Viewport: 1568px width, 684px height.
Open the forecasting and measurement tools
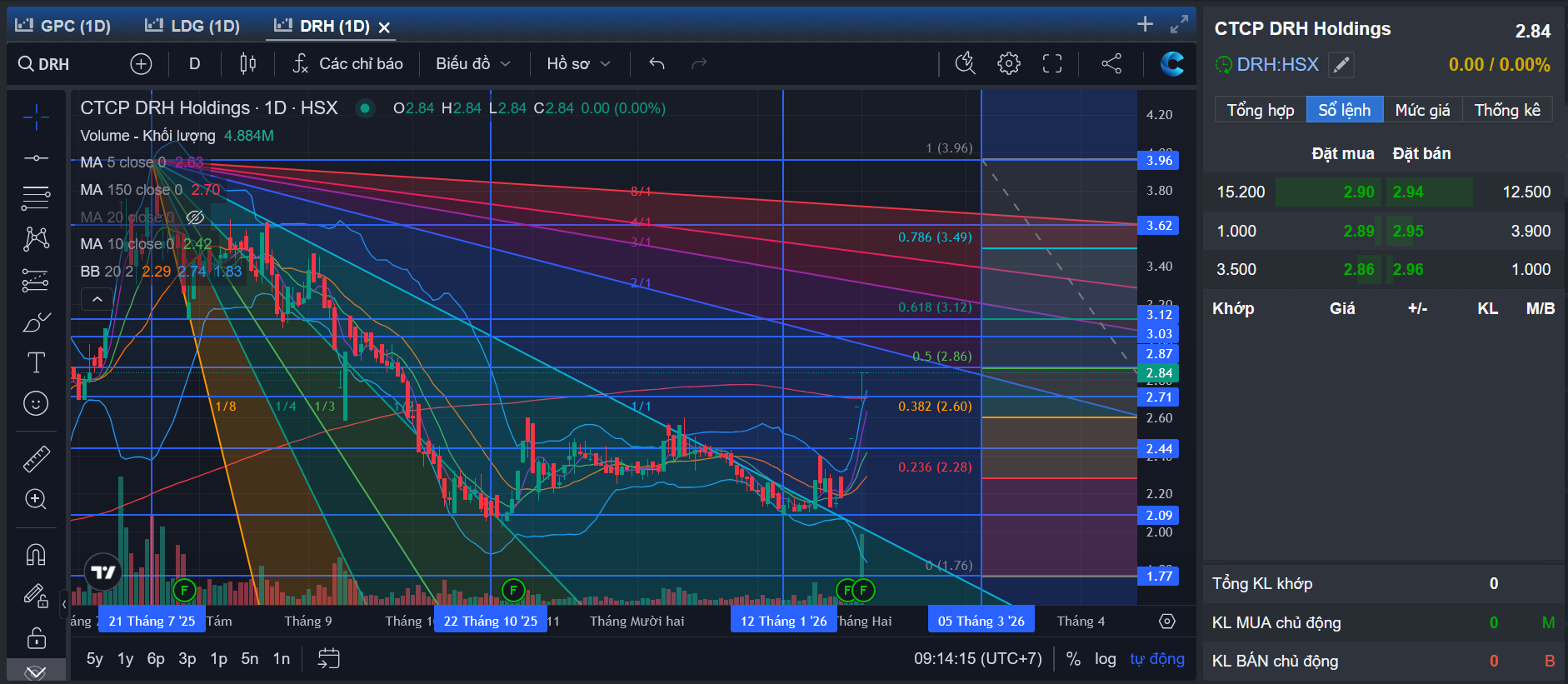tap(35, 280)
